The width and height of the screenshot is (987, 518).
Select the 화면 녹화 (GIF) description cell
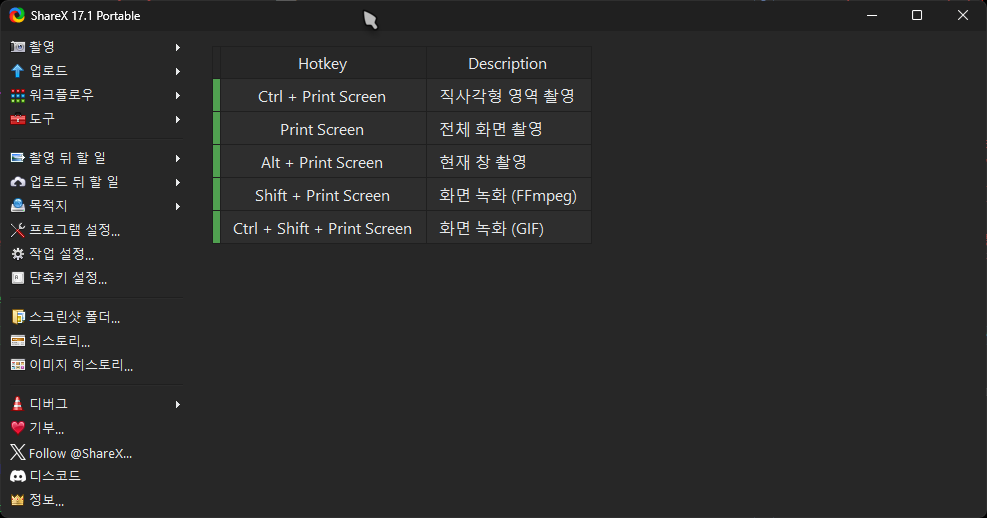509,227
